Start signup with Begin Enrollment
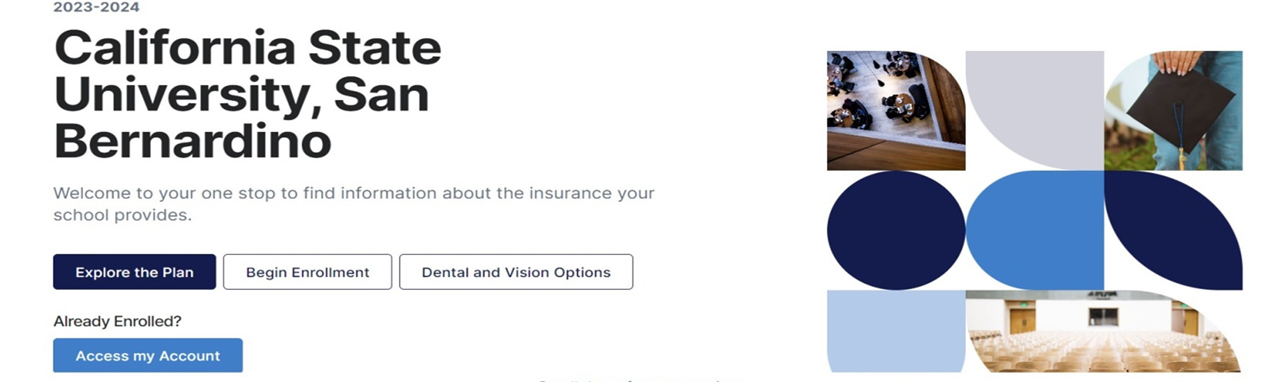The image size is (1263, 382). [307, 272]
